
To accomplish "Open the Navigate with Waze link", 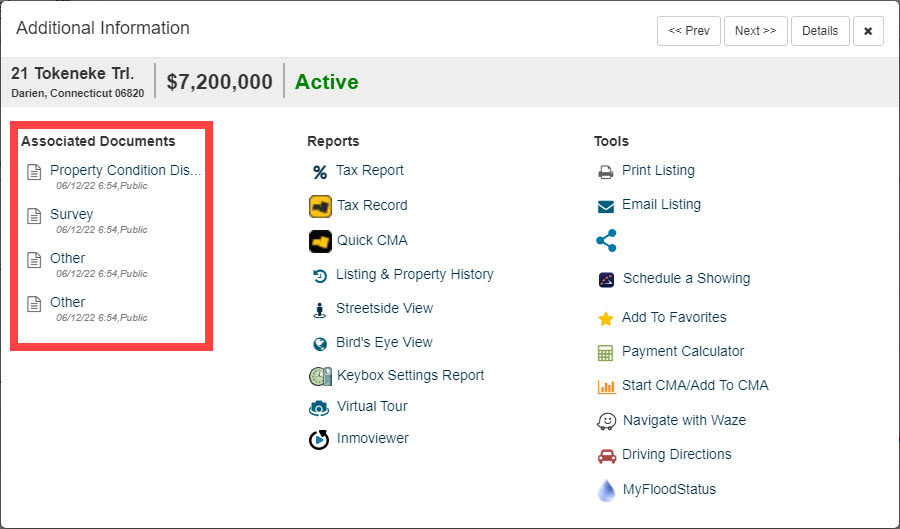I will point(684,421).
